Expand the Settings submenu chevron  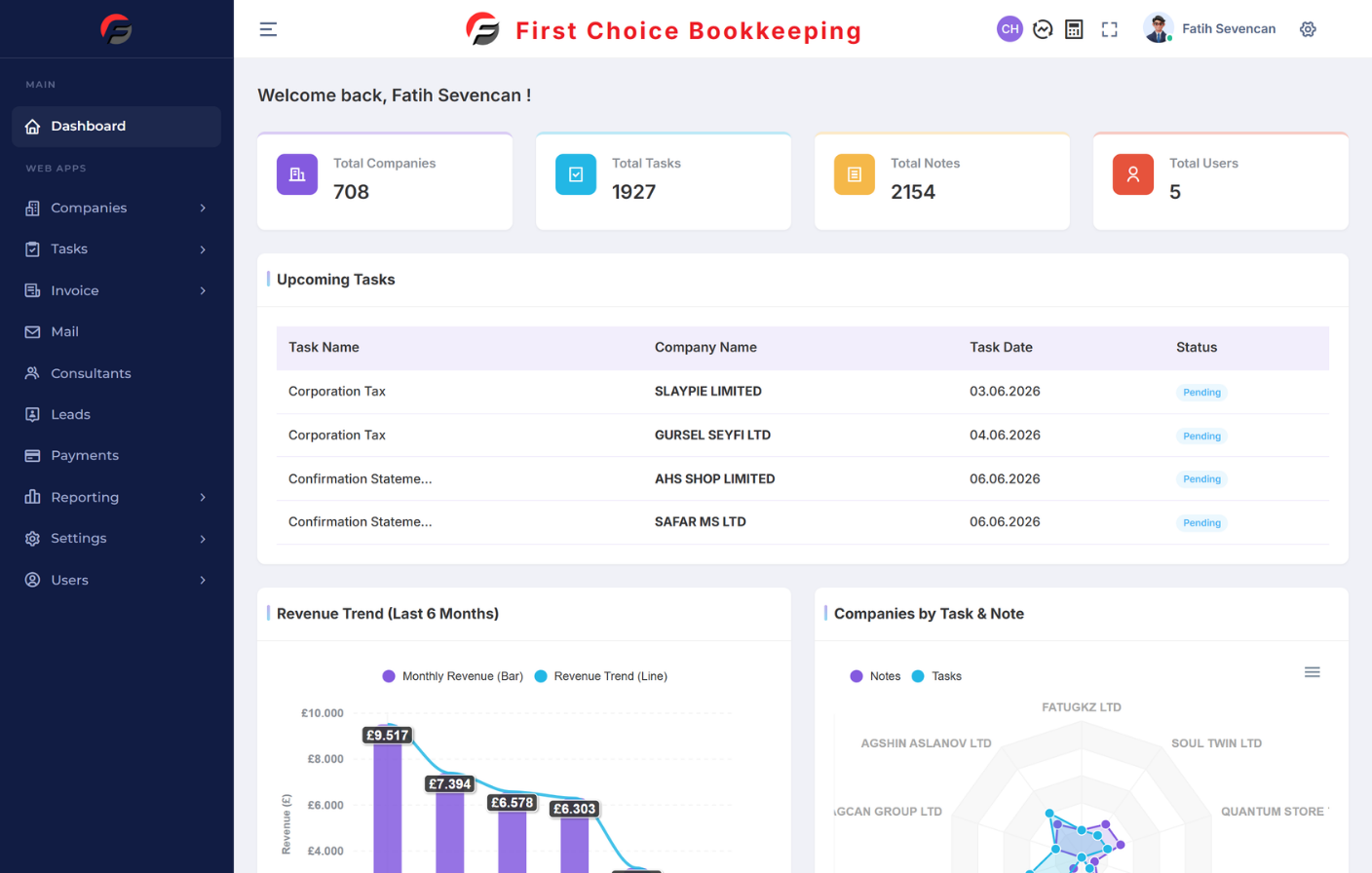203,538
